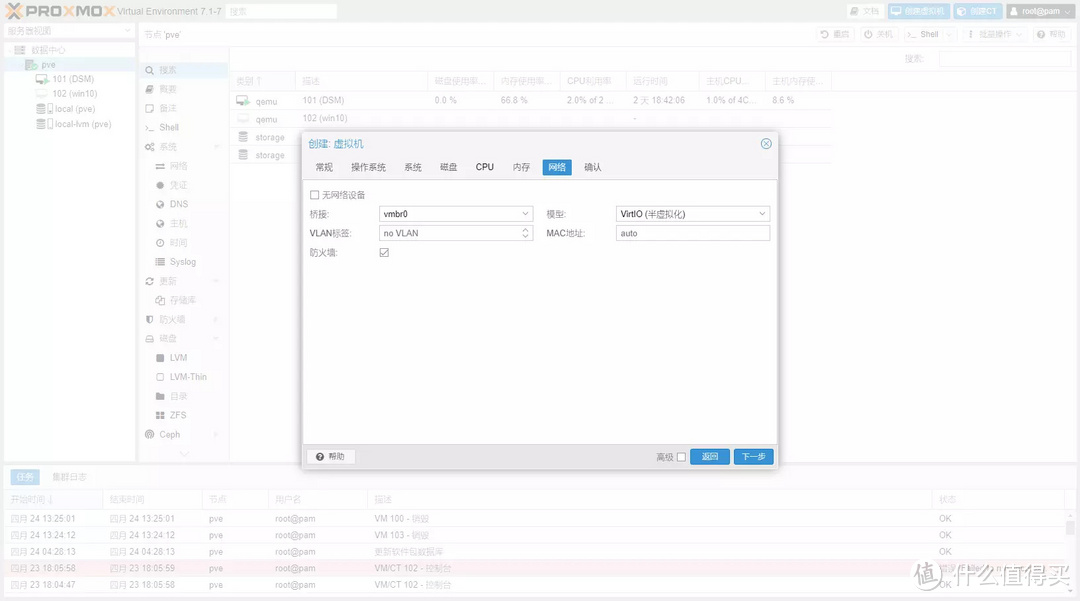Open 概要 summary icon in node menu

[x=149, y=89]
